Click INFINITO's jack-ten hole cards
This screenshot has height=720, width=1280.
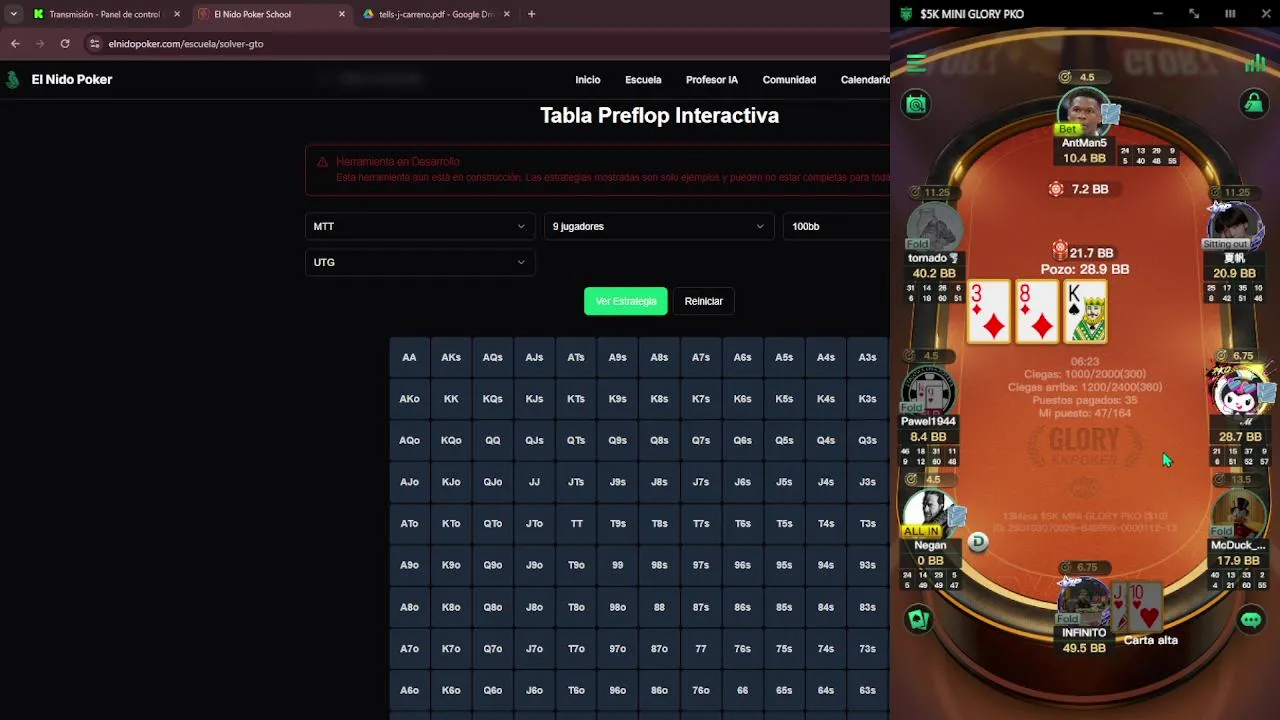pos(1136,605)
